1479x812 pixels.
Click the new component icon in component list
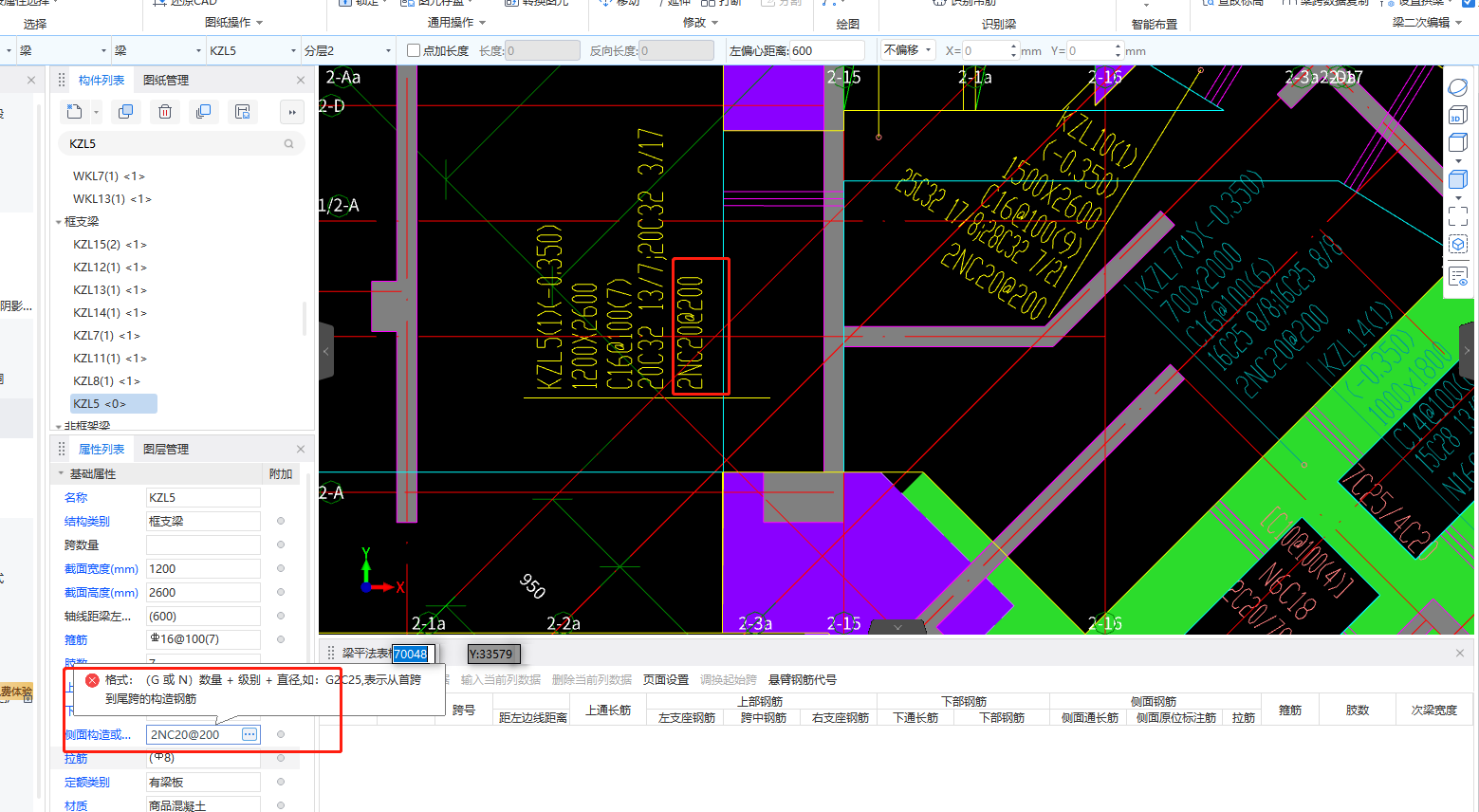point(74,112)
